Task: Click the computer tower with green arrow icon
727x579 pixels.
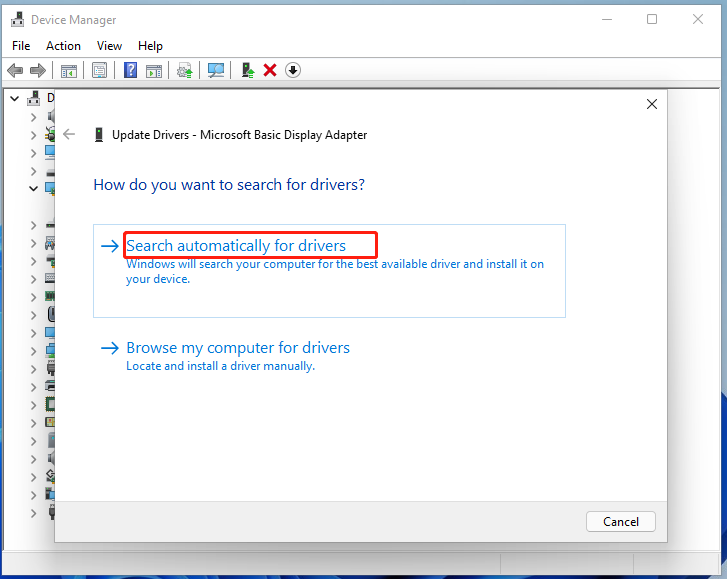Action: 248,70
